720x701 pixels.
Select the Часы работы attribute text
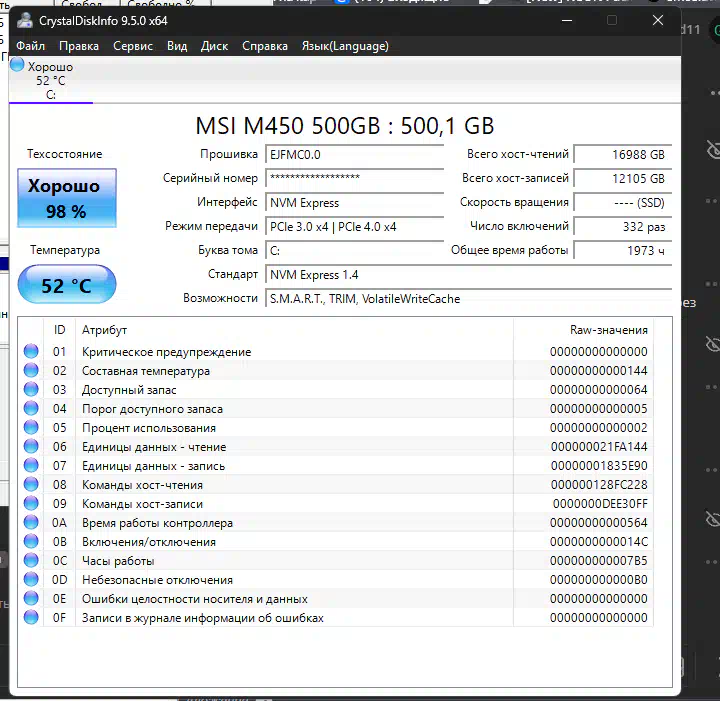[118, 561]
